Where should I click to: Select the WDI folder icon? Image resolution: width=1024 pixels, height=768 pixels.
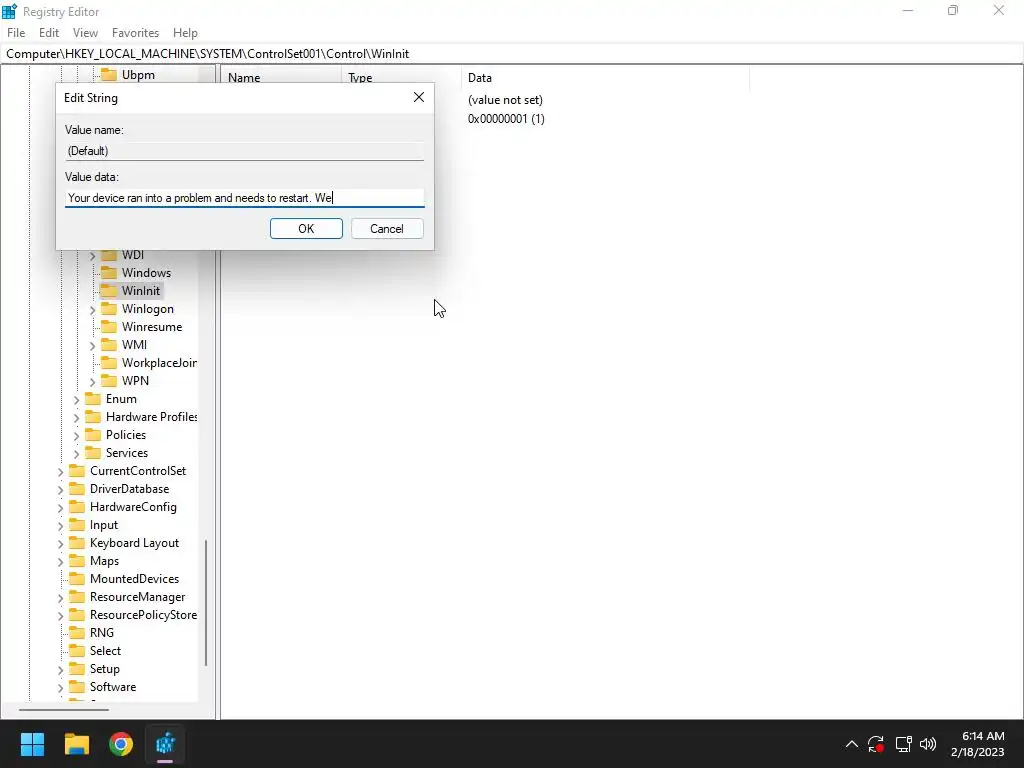[109, 254]
